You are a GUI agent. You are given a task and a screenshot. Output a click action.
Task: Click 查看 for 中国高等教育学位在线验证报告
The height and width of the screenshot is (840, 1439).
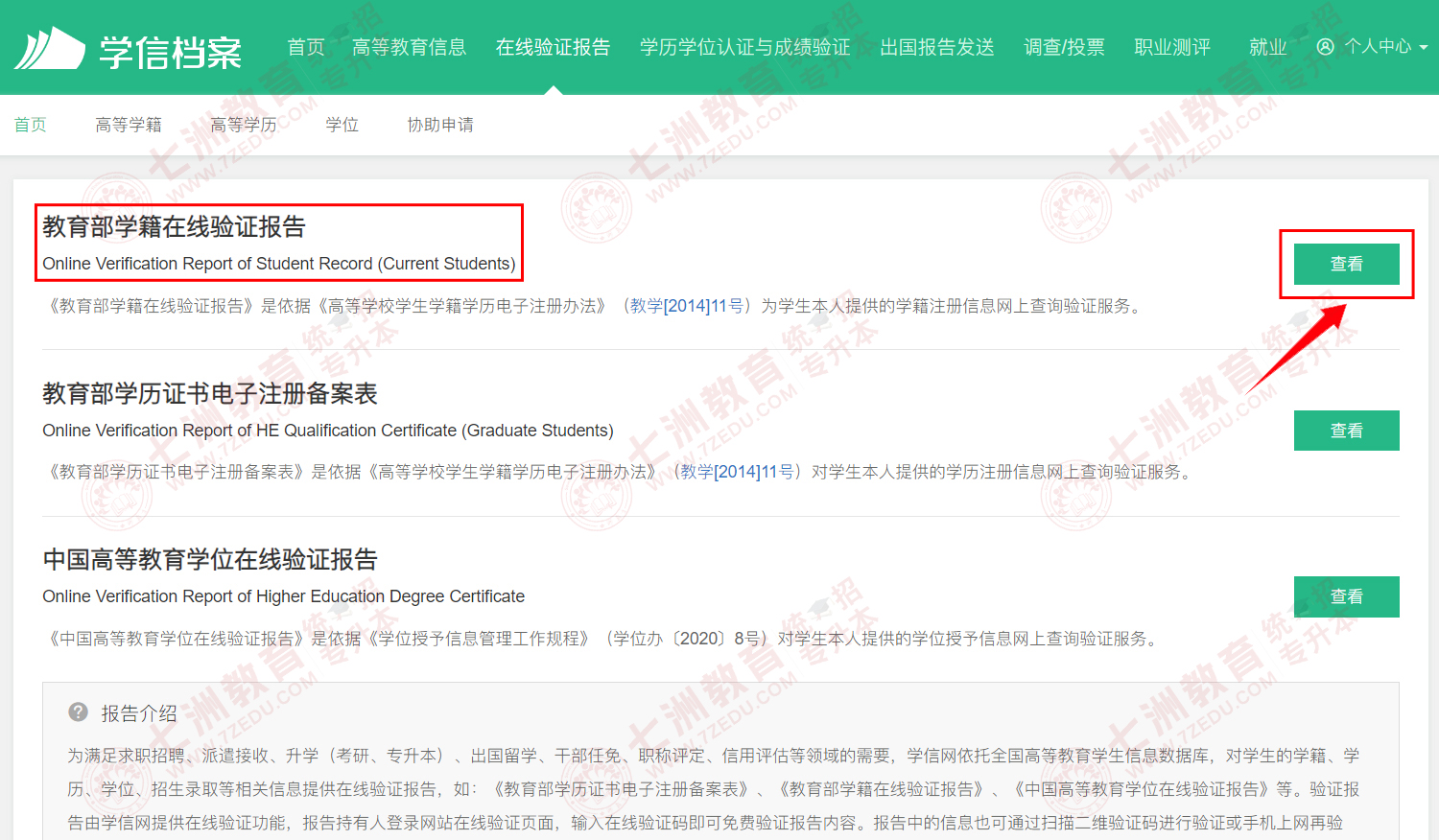point(1346,596)
